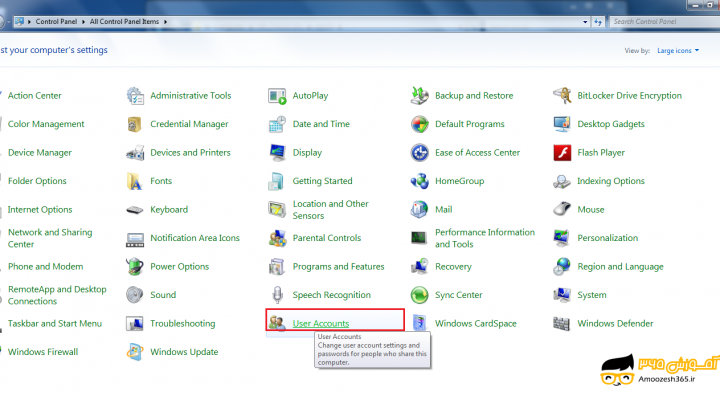Select Control Panel breadcrumb segment

click(x=56, y=22)
